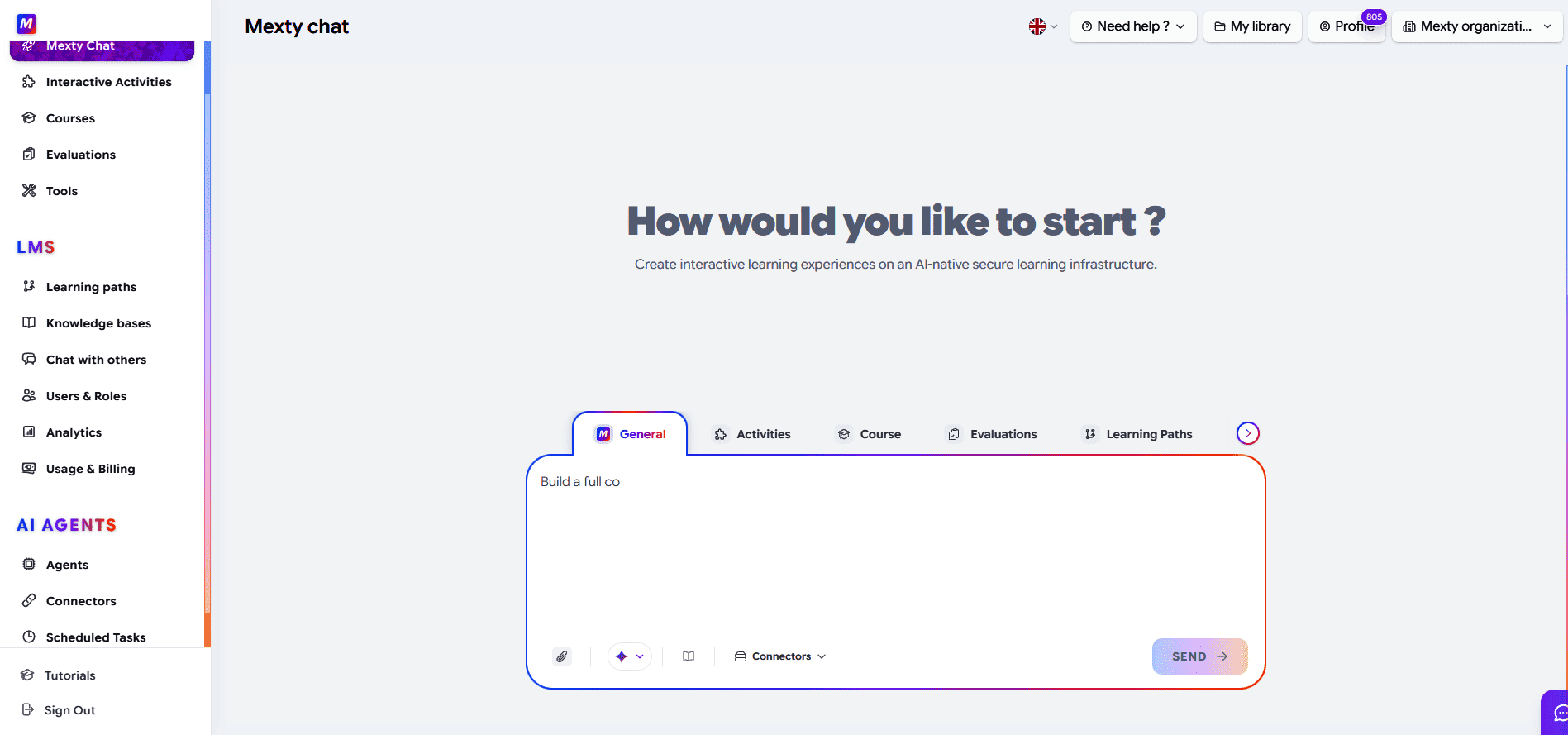Open the support chat bubble widget
The width and height of the screenshot is (1568, 735).
coord(1557,713)
